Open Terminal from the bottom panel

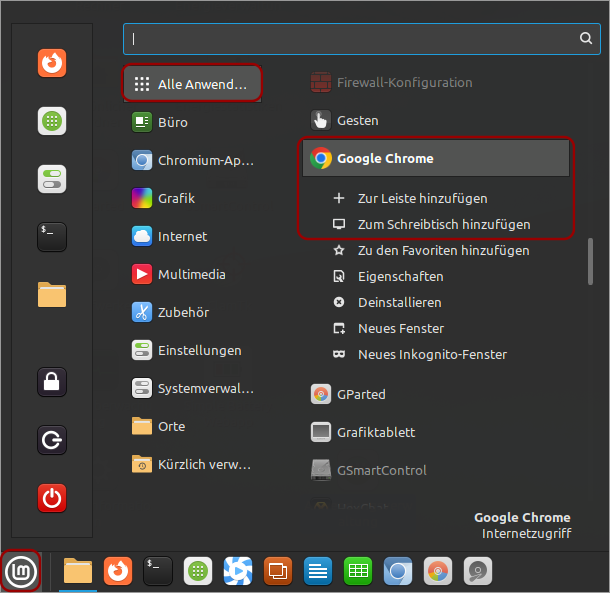158,571
